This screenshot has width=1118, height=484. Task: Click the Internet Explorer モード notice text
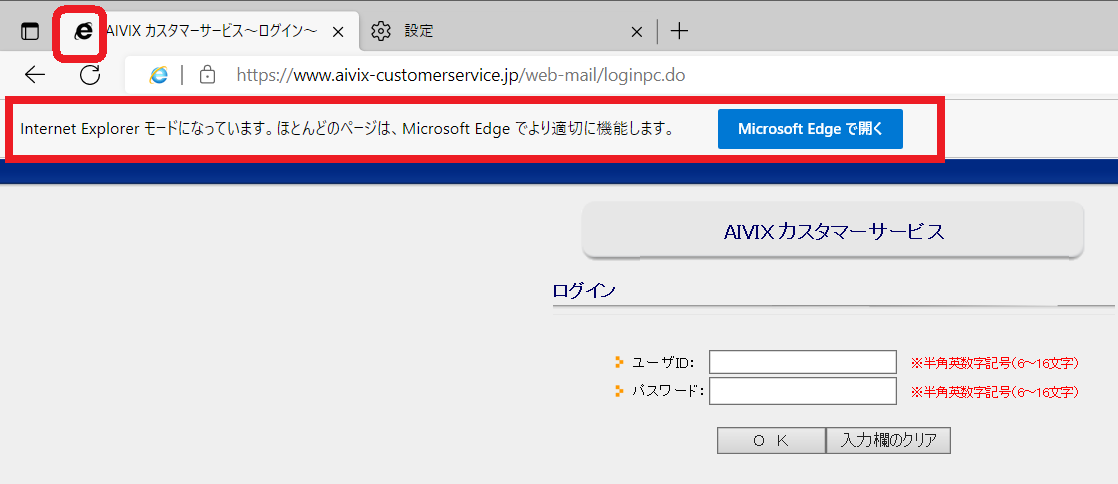point(347,130)
